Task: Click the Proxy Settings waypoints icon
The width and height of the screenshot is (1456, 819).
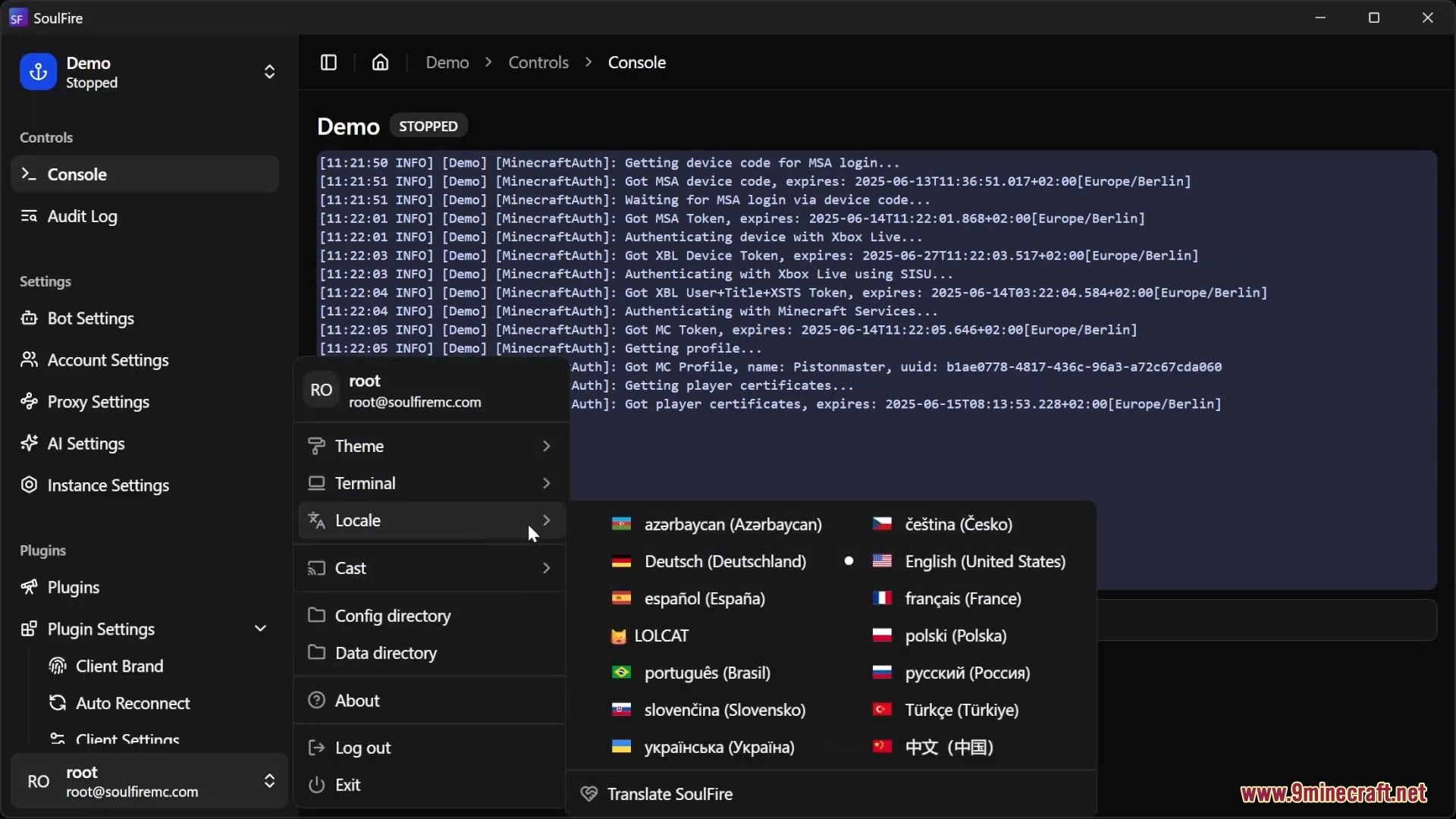Action: tap(29, 402)
